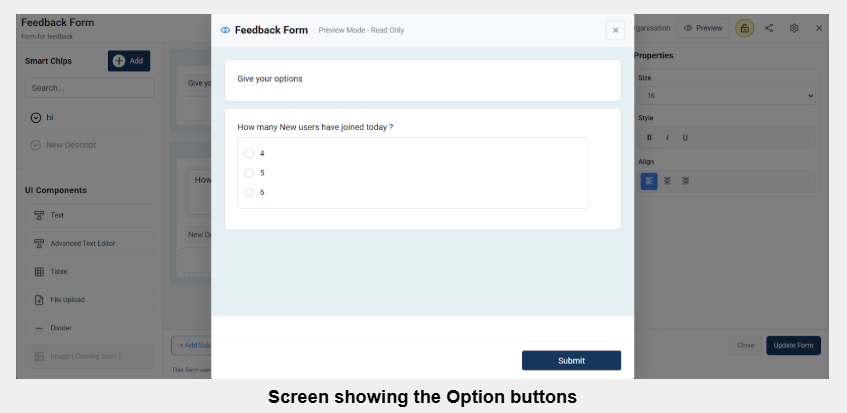
Task: Apply underline text style
Action: (684, 137)
